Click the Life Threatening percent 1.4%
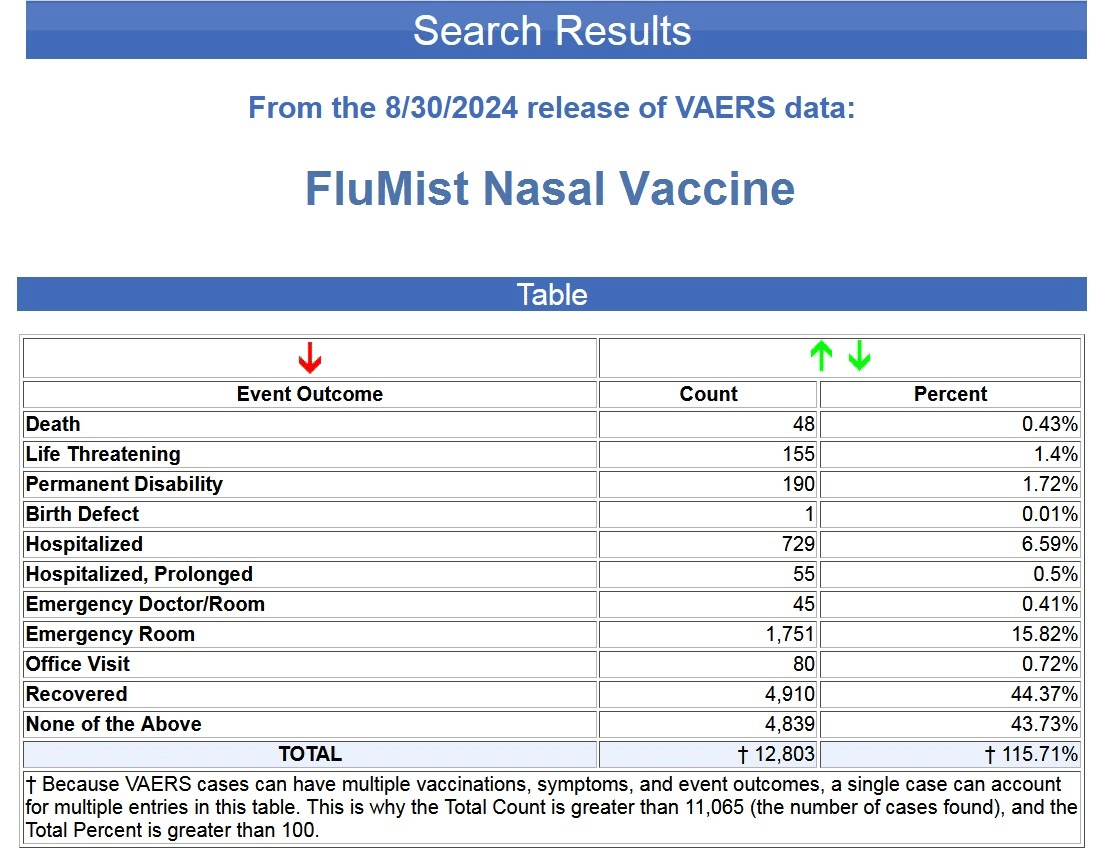The height and width of the screenshot is (855, 1109). (x=1056, y=454)
